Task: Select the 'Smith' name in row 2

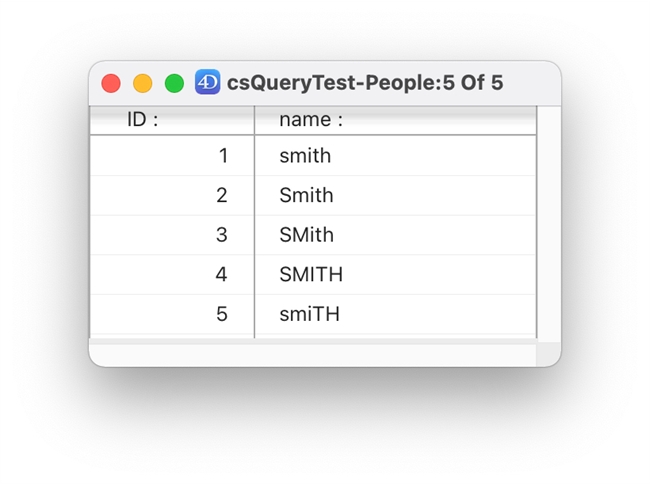Action: 306,195
